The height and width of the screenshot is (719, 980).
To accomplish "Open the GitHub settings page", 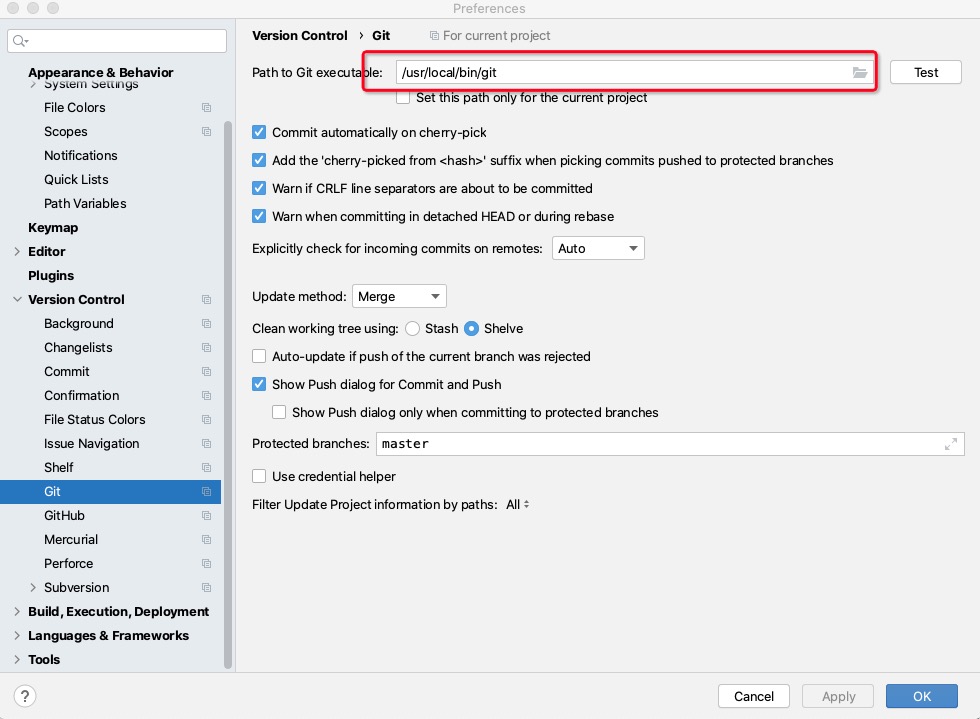I will click(64, 516).
